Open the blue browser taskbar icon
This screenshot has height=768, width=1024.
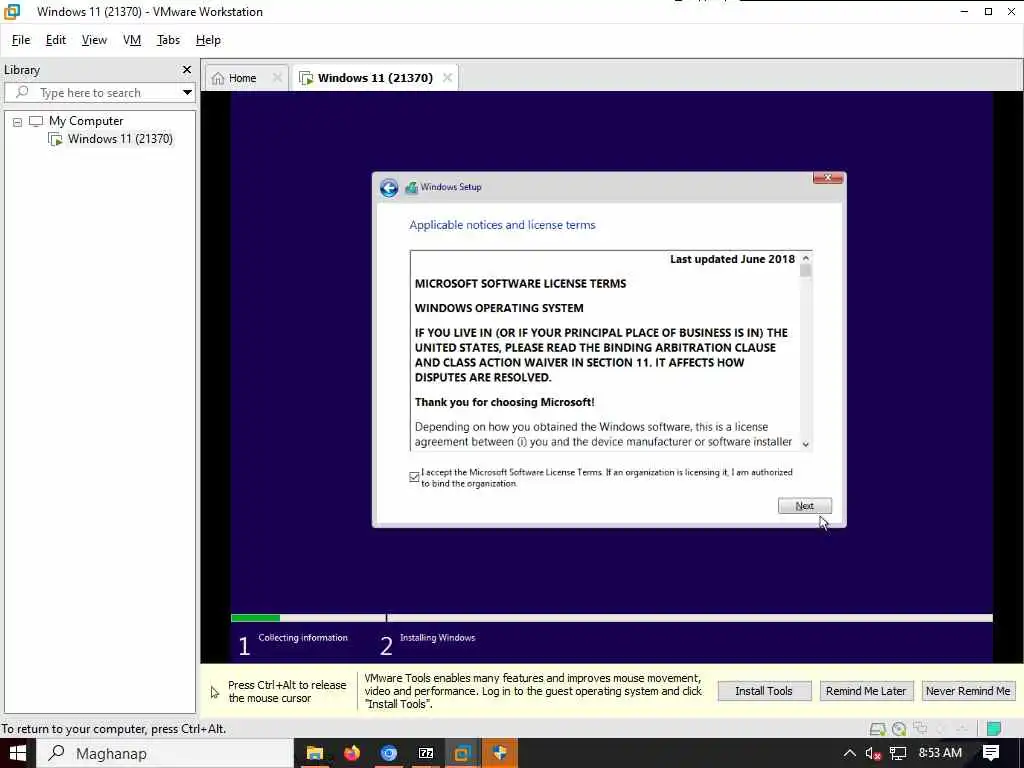389,753
